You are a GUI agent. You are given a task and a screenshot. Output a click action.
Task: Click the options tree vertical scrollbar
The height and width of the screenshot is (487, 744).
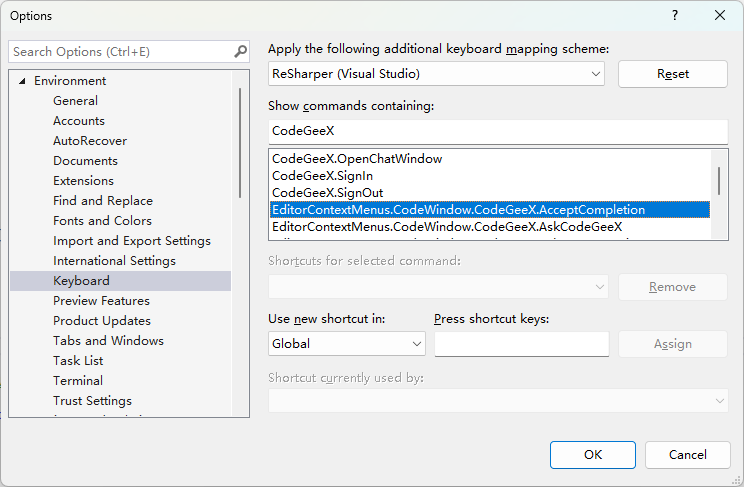[x=240, y=140]
